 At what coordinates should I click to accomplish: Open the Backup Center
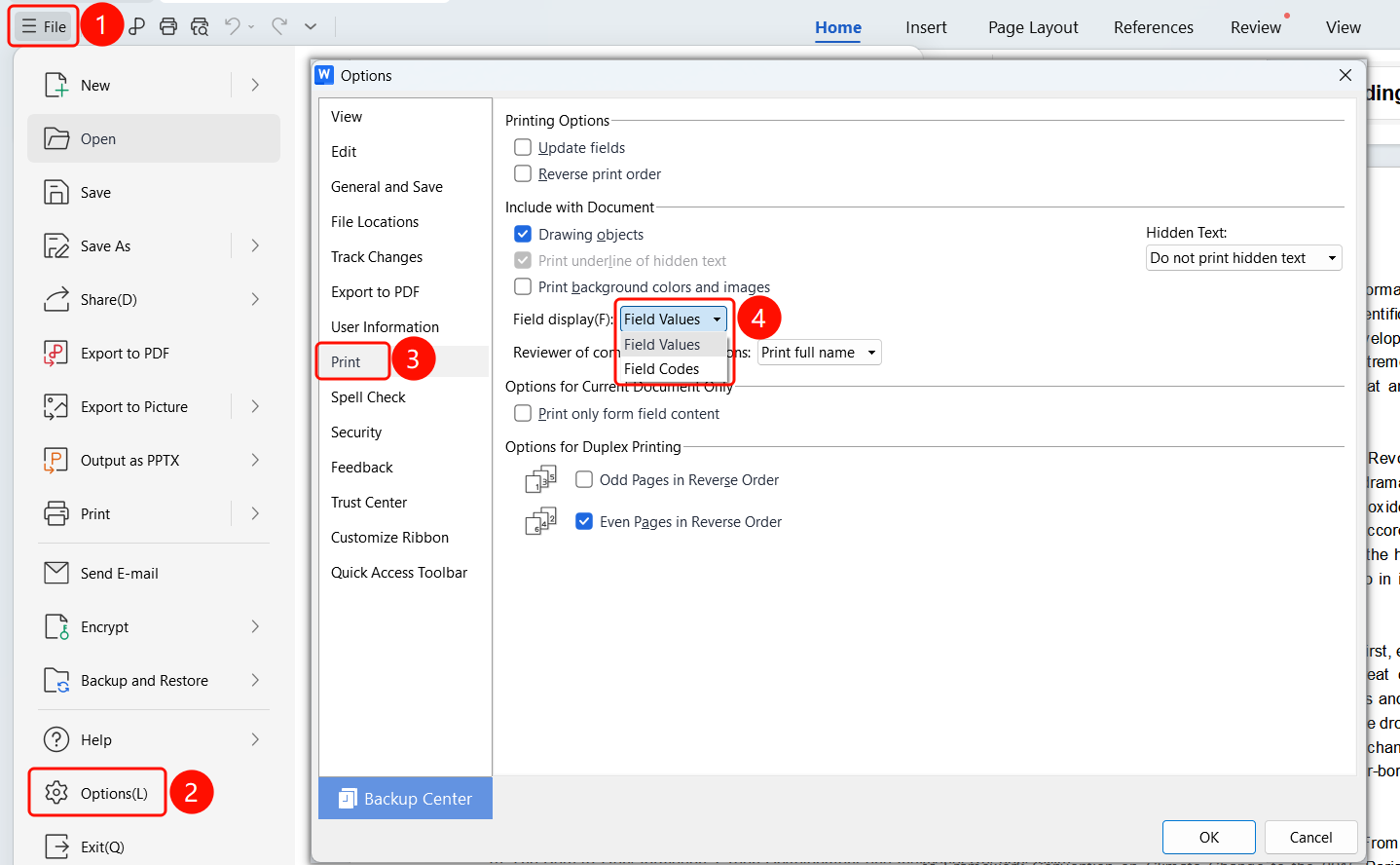point(405,799)
